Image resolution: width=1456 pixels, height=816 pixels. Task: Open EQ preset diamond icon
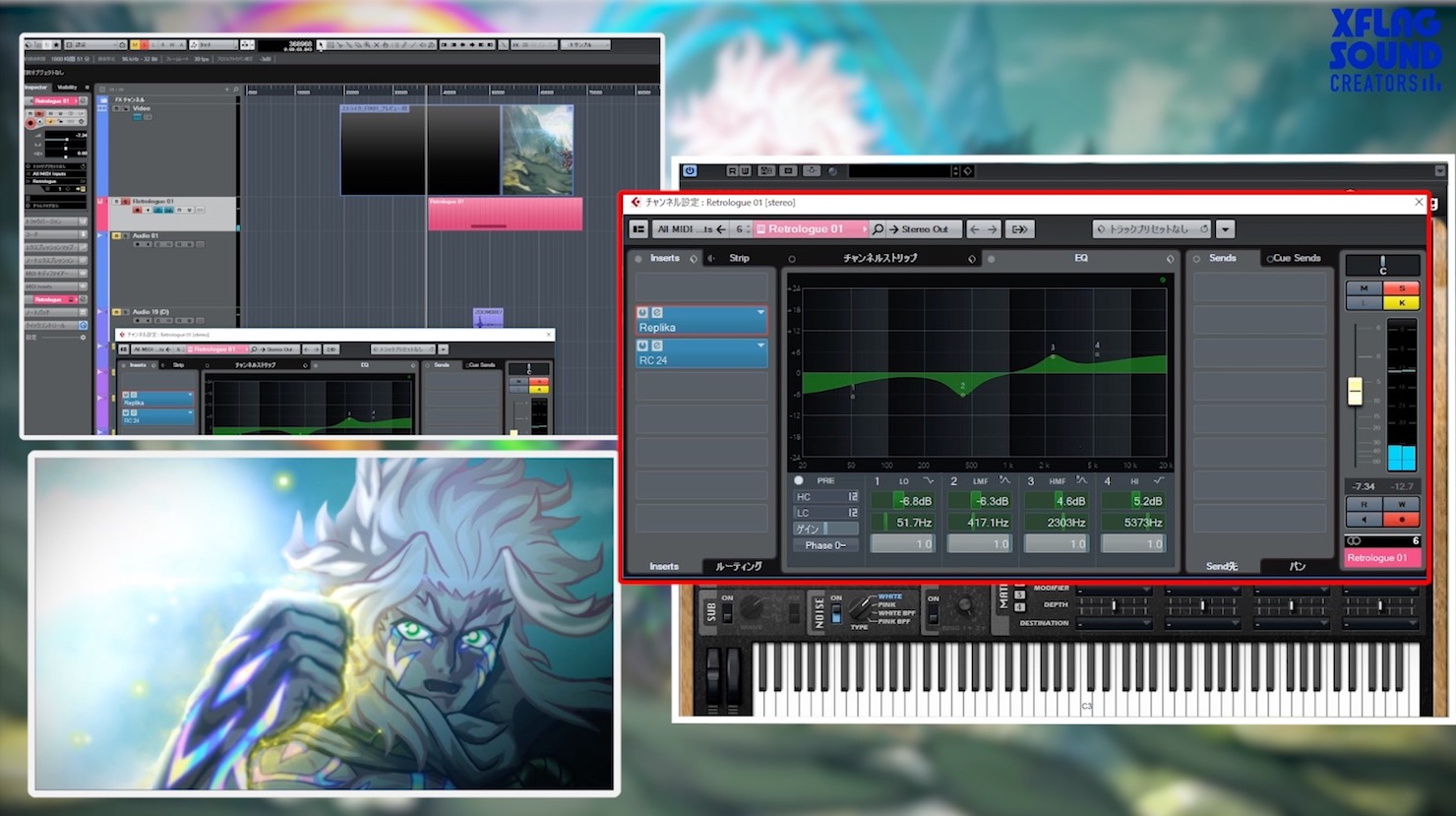tap(1170, 259)
